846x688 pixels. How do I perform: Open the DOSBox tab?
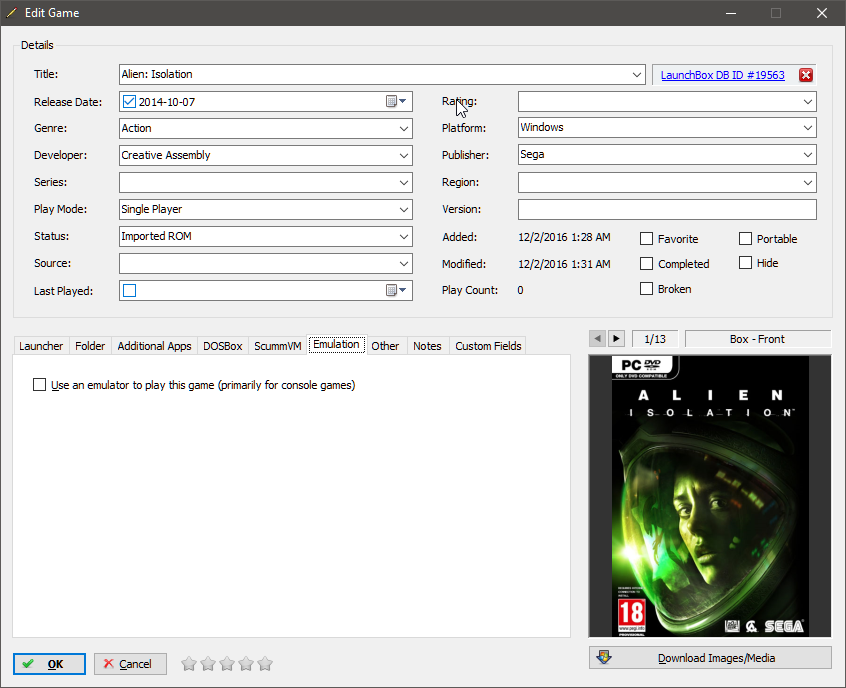pos(222,346)
